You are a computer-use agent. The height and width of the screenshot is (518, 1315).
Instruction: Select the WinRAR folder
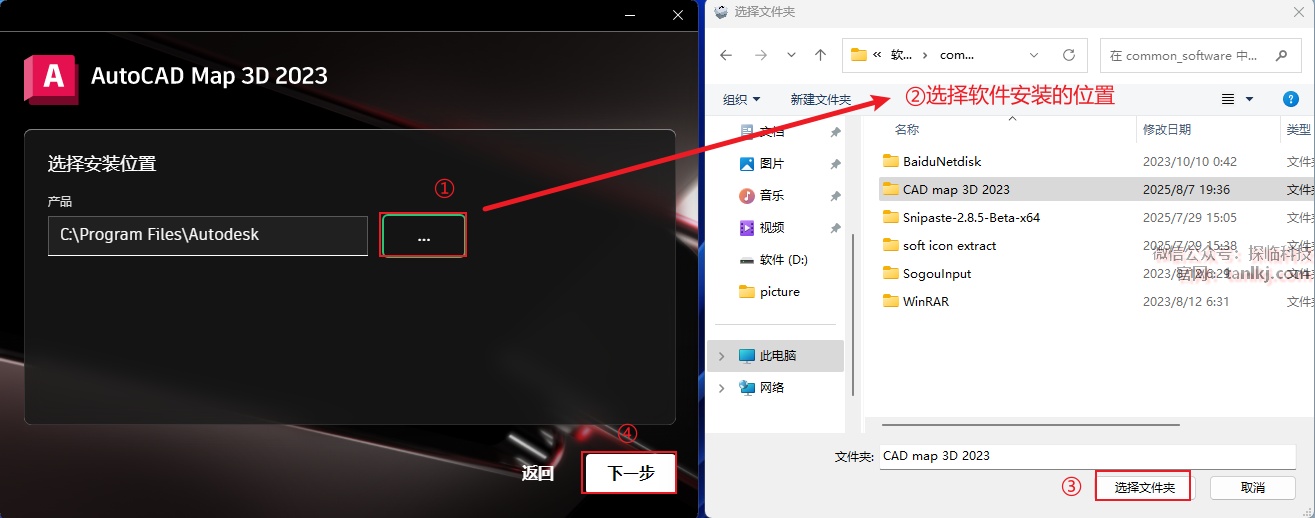coord(926,301)
